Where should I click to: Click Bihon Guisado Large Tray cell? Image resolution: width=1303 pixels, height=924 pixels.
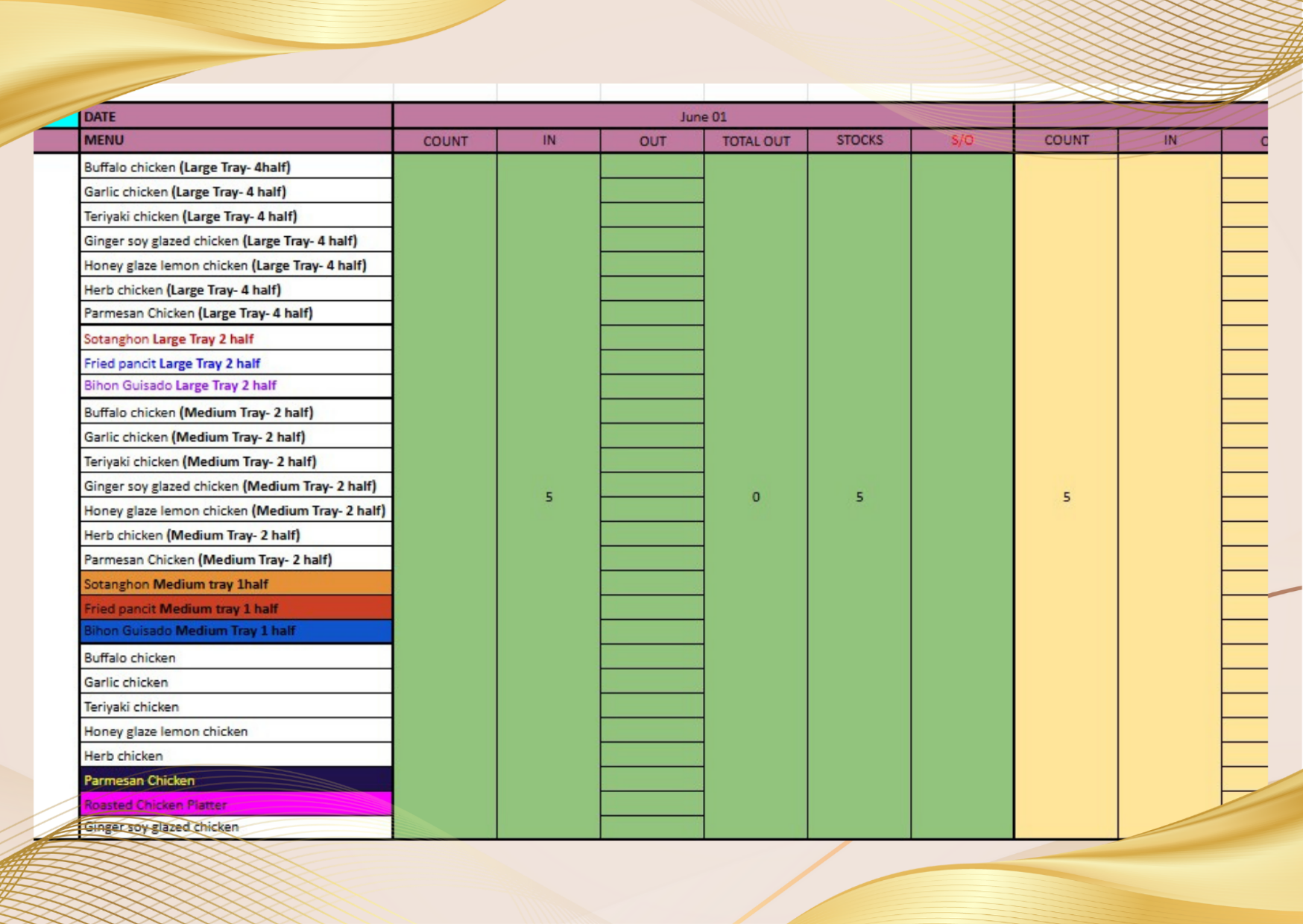coord(235,385)
